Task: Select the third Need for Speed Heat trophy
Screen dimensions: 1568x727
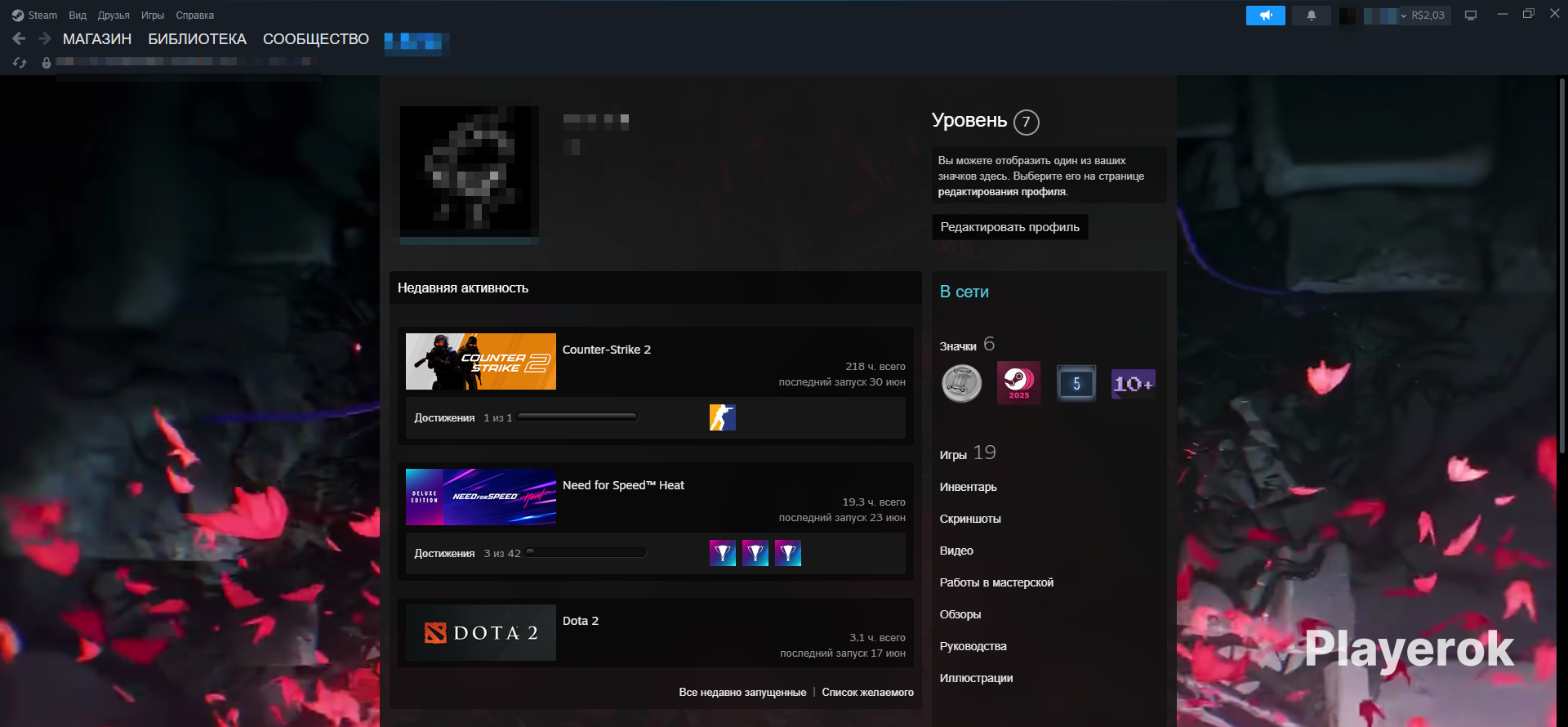Action: (788, 553)
